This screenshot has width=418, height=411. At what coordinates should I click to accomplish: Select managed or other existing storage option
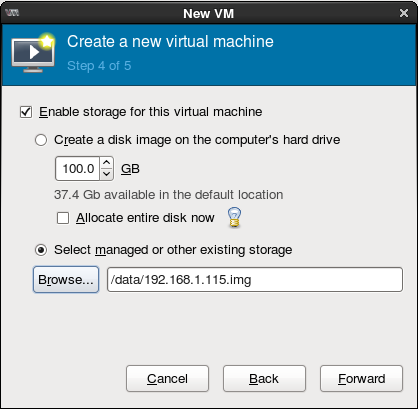(41, 250)
